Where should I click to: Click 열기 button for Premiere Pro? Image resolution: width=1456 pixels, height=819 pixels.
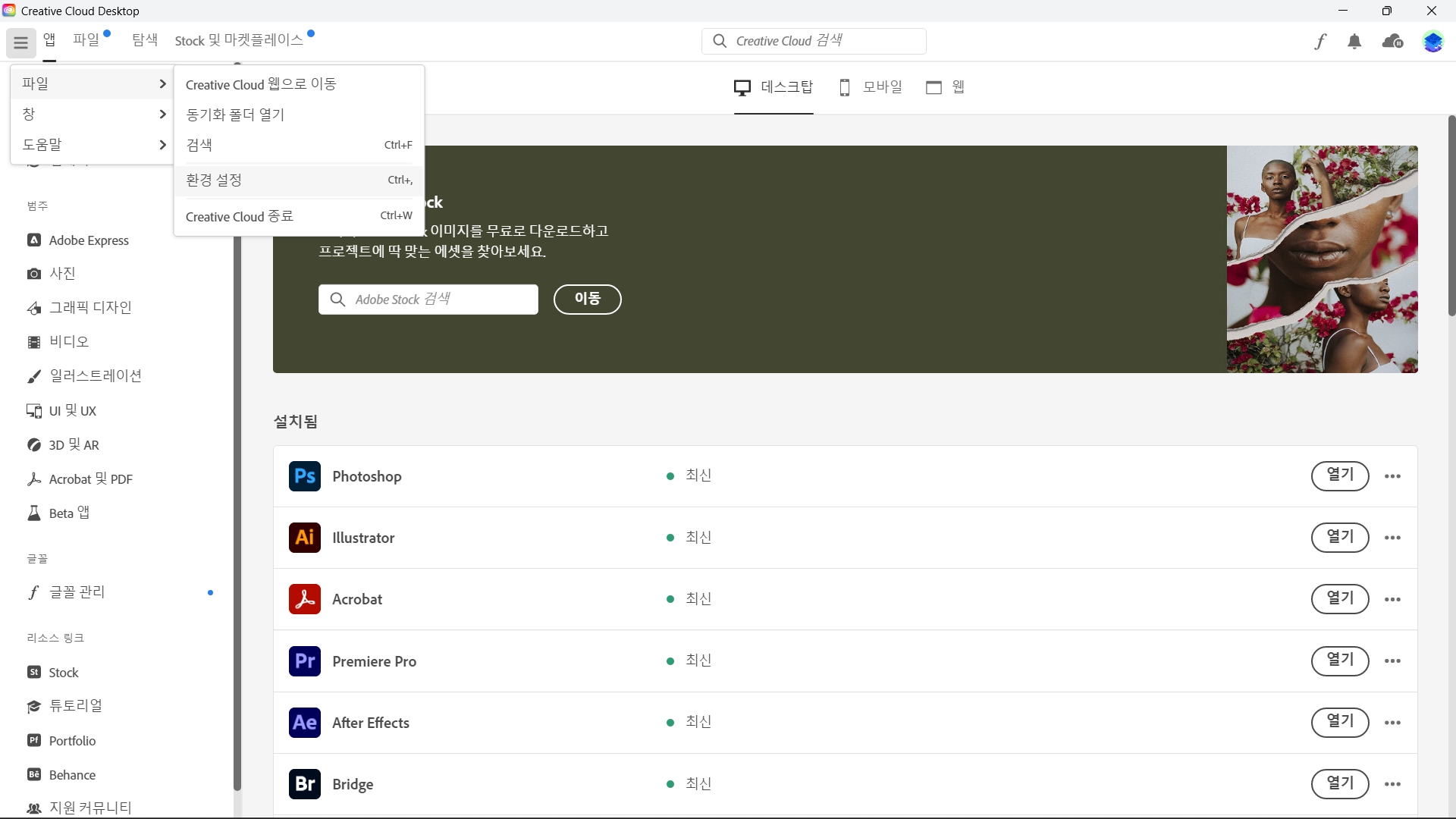[1340, 661]
